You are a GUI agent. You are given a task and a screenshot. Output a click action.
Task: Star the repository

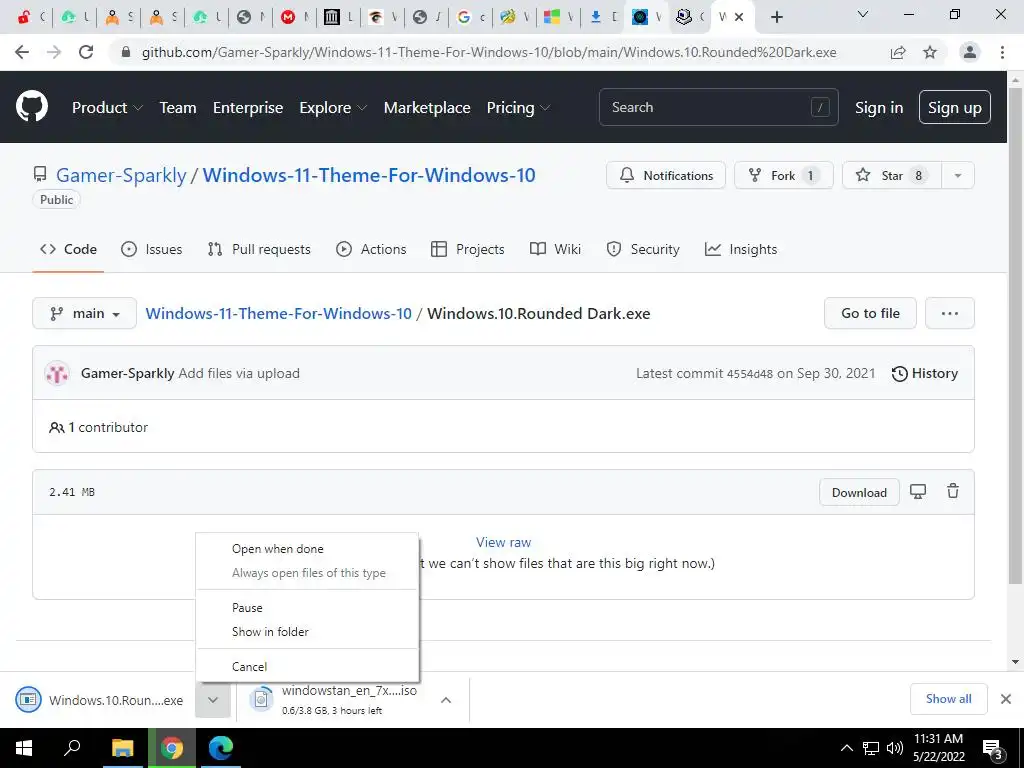(891, 175)
